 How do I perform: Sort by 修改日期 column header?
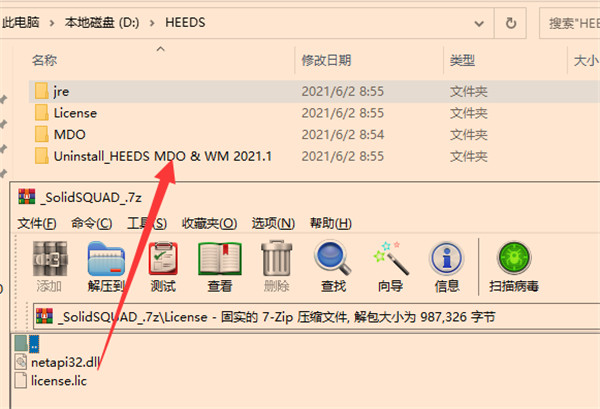(x=326, y=60)
